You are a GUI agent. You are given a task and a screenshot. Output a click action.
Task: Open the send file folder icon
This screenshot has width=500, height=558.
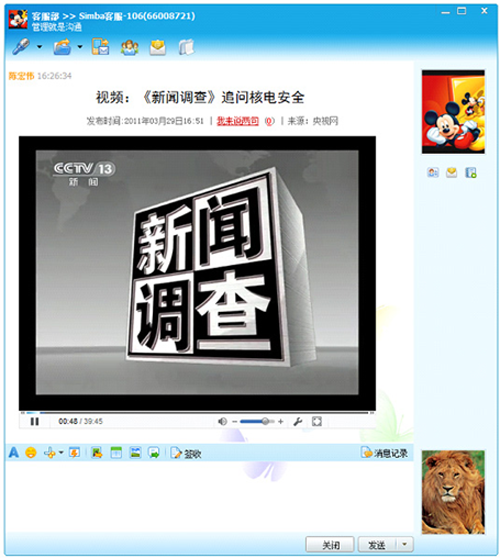coord(62,47)
